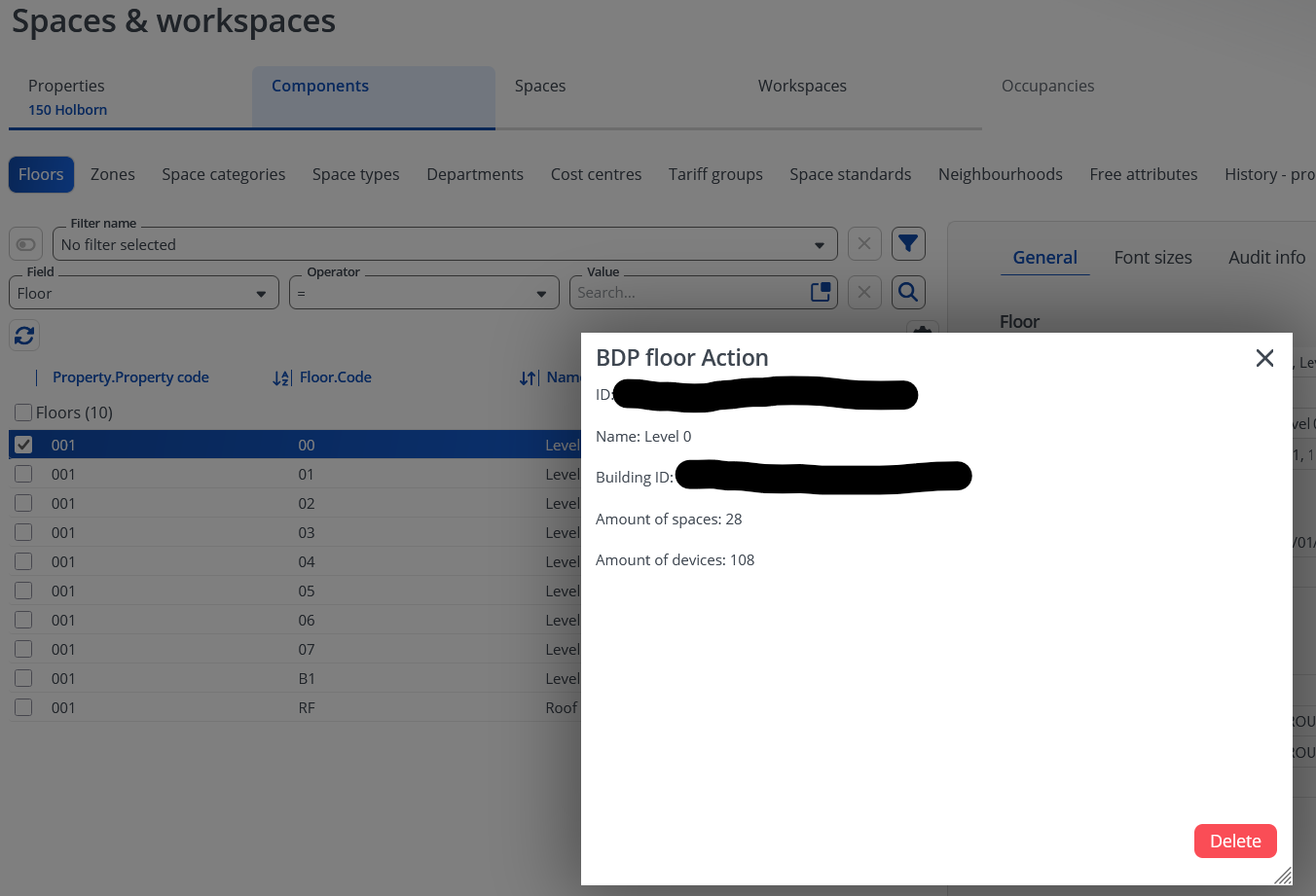Viewport: 1316px width, 896px height.
Task: Open value picker icon in Value field
Action: tap(822, 292)
